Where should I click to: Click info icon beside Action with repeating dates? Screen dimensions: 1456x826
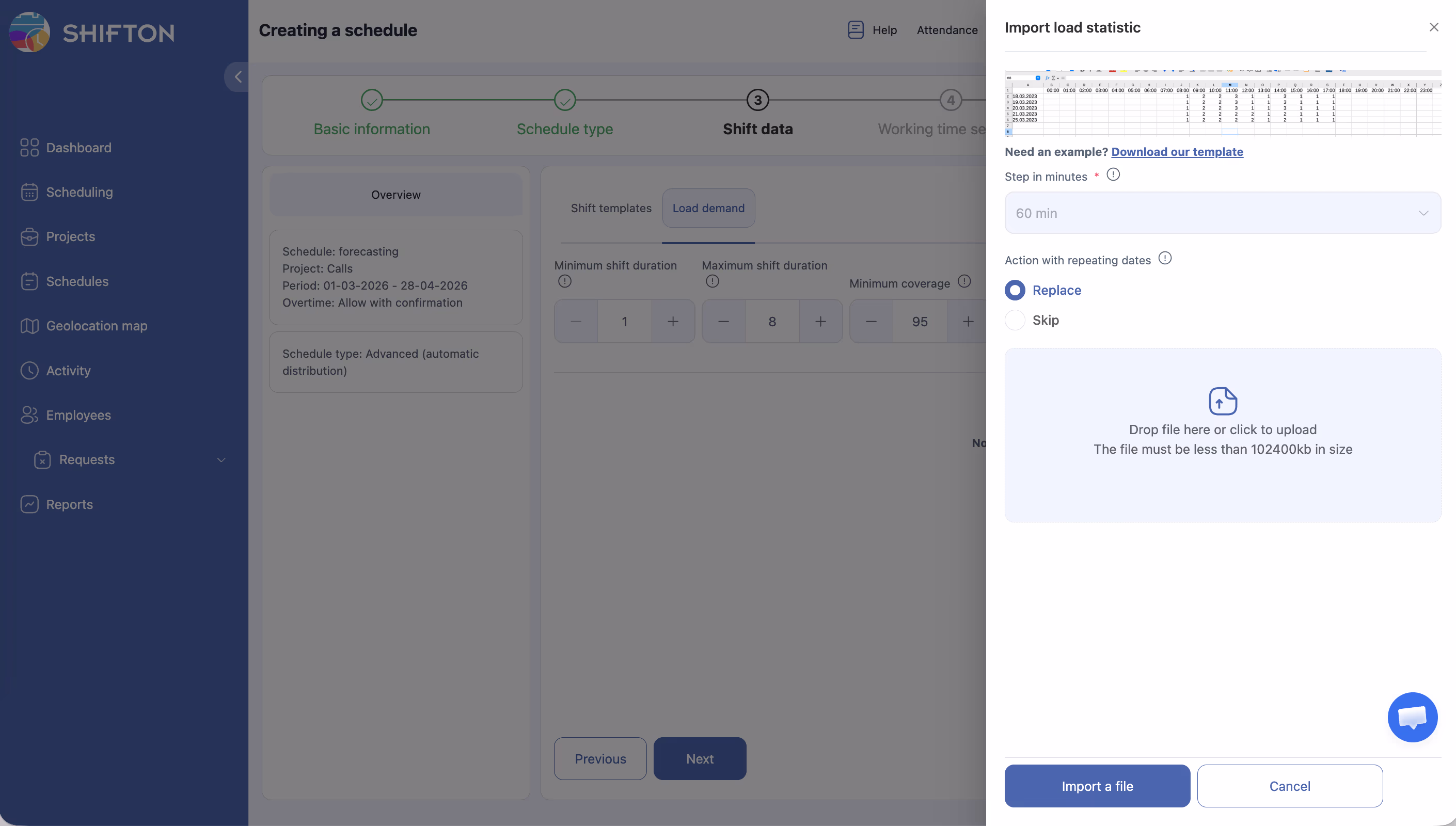coord(1164,259)
